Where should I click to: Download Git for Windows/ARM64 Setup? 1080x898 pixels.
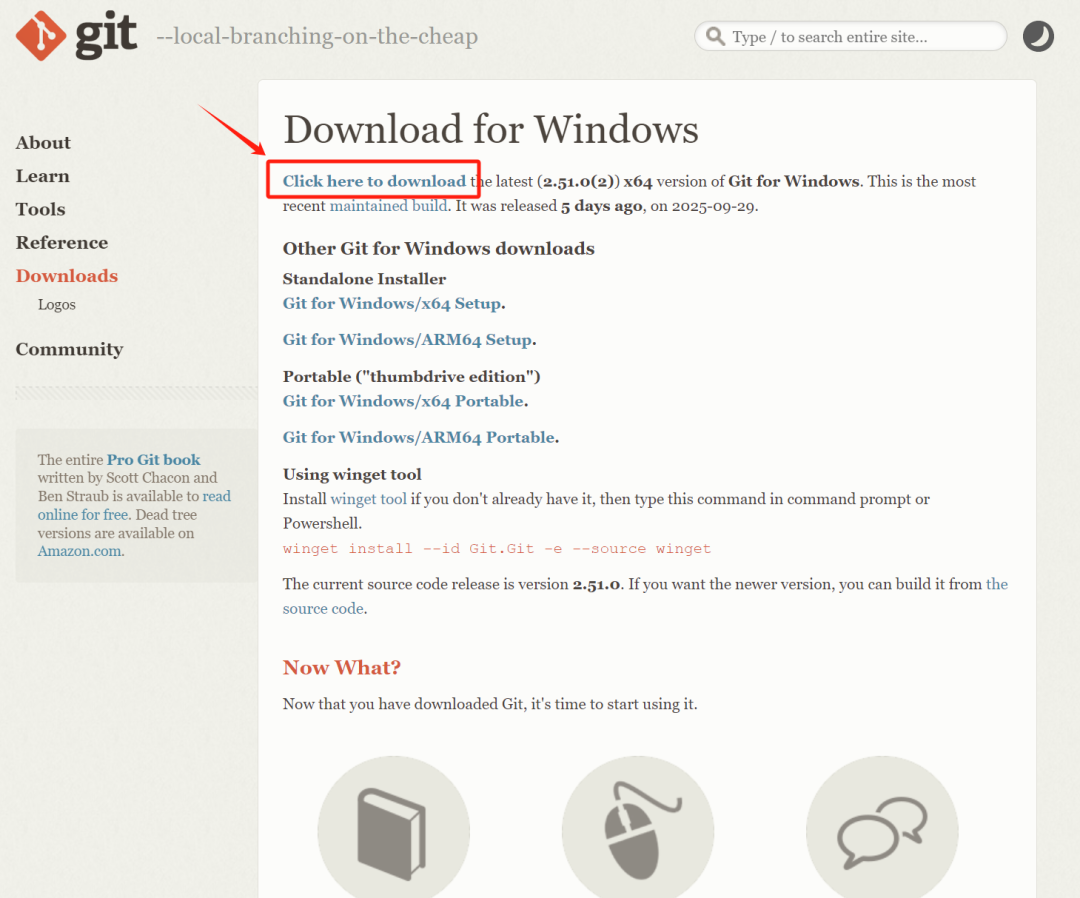407,340
